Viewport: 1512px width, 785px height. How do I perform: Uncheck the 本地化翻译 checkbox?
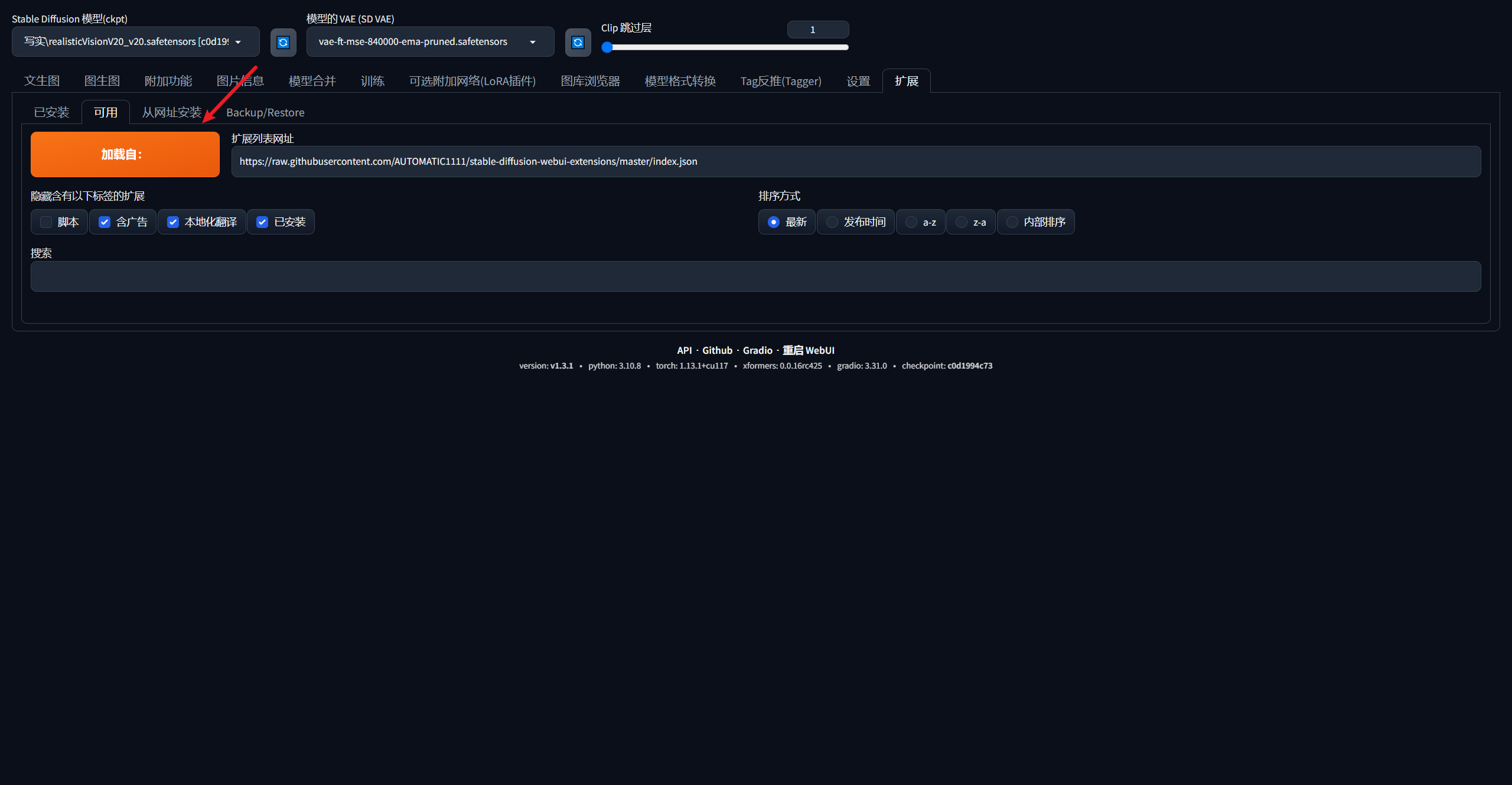click(x=173, y=222)
